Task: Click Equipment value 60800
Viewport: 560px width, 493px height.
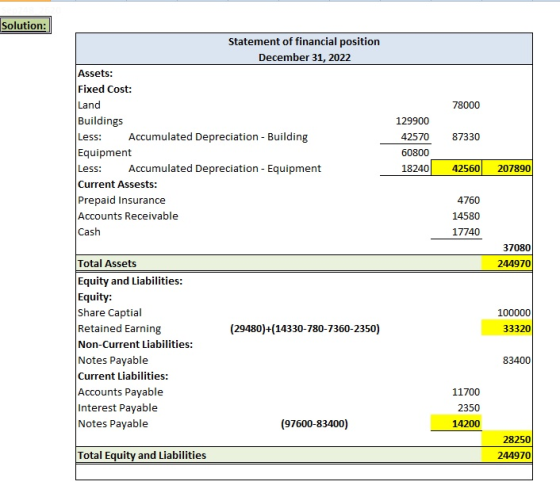Action: [415, 153]
